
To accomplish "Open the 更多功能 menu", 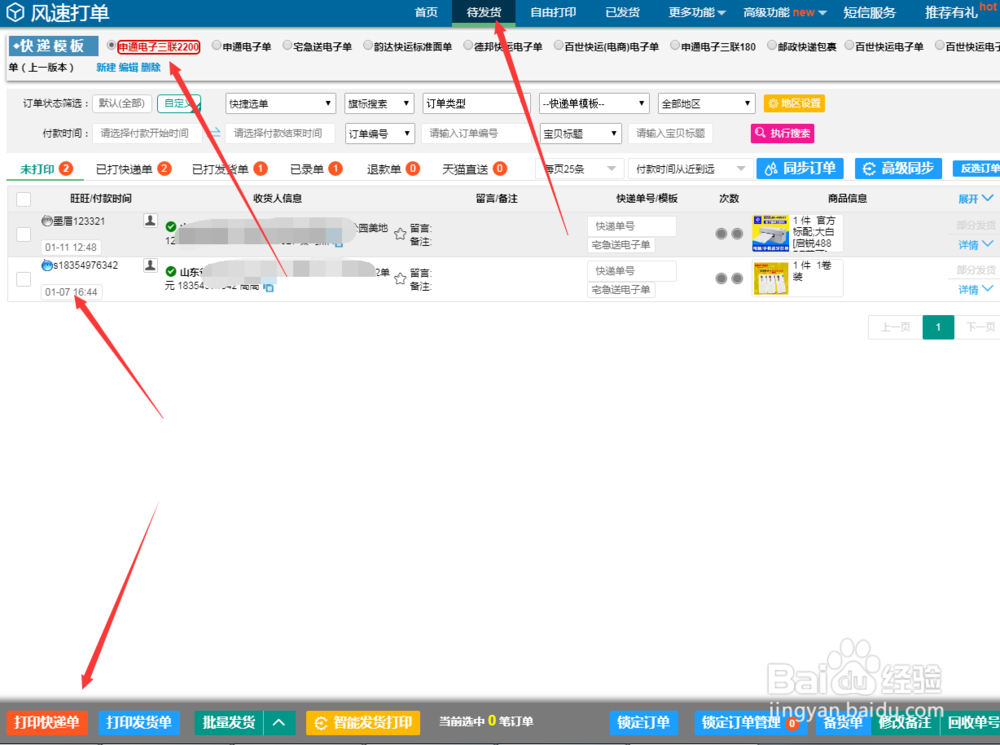I will point(696,12).
